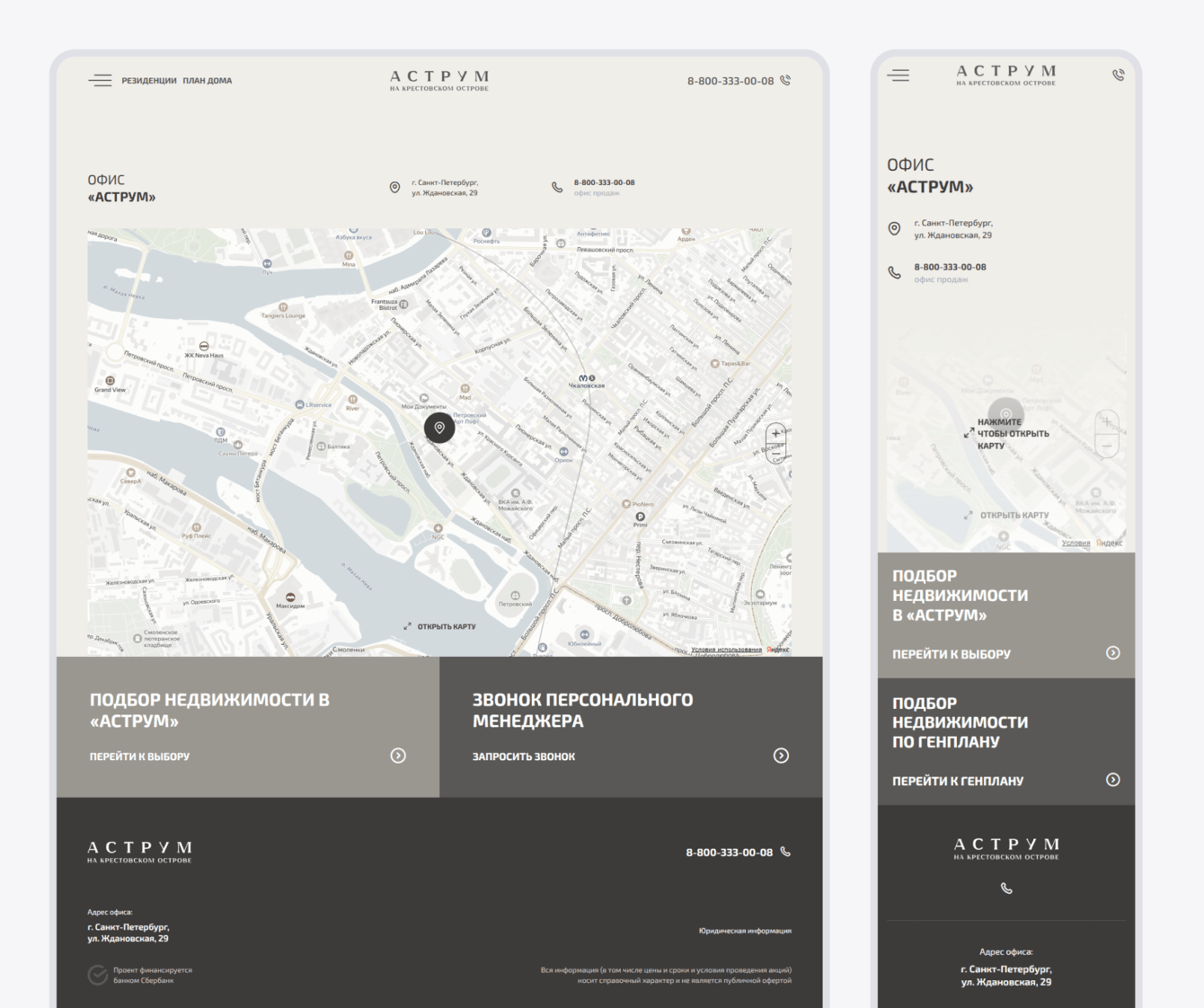Image resolution: width=1204 pixels, height=1008 pixels.
Task: Open the «Резиденции» menu item
Action: pyautogui.click(x=149, y=81)
